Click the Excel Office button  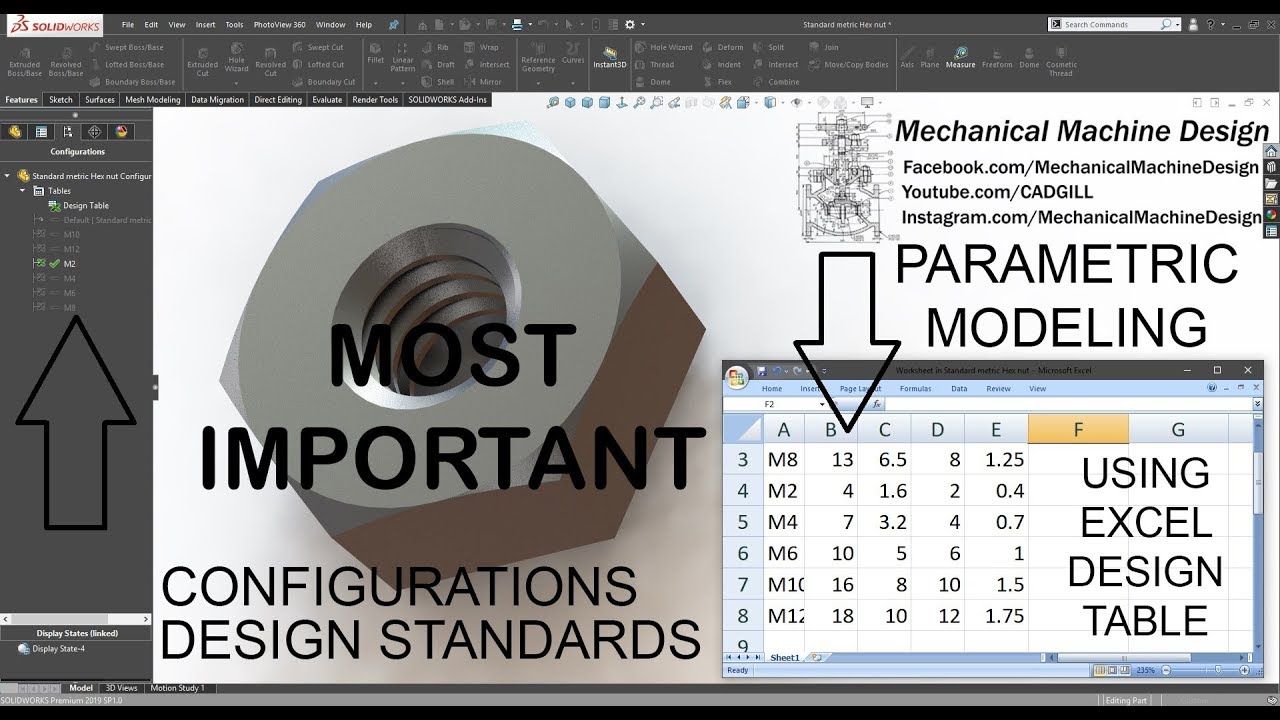tap(737, 378)
